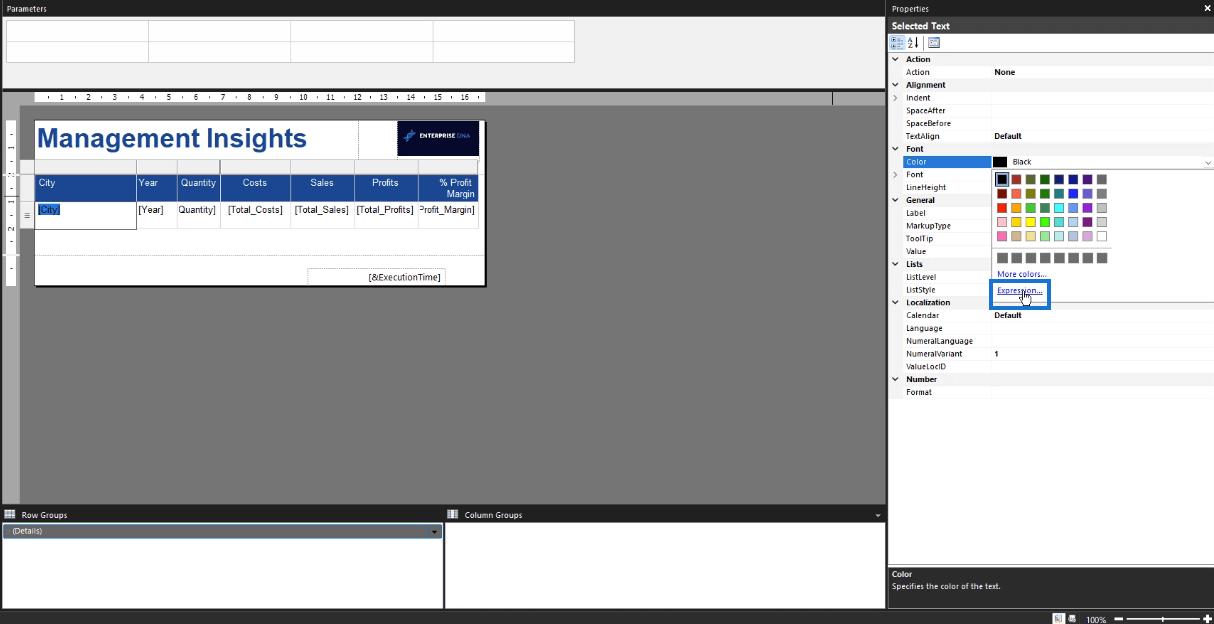Click the Column Groups grid icon
The width and height of the screenshot is (1214, 624).
click(453, 515)
